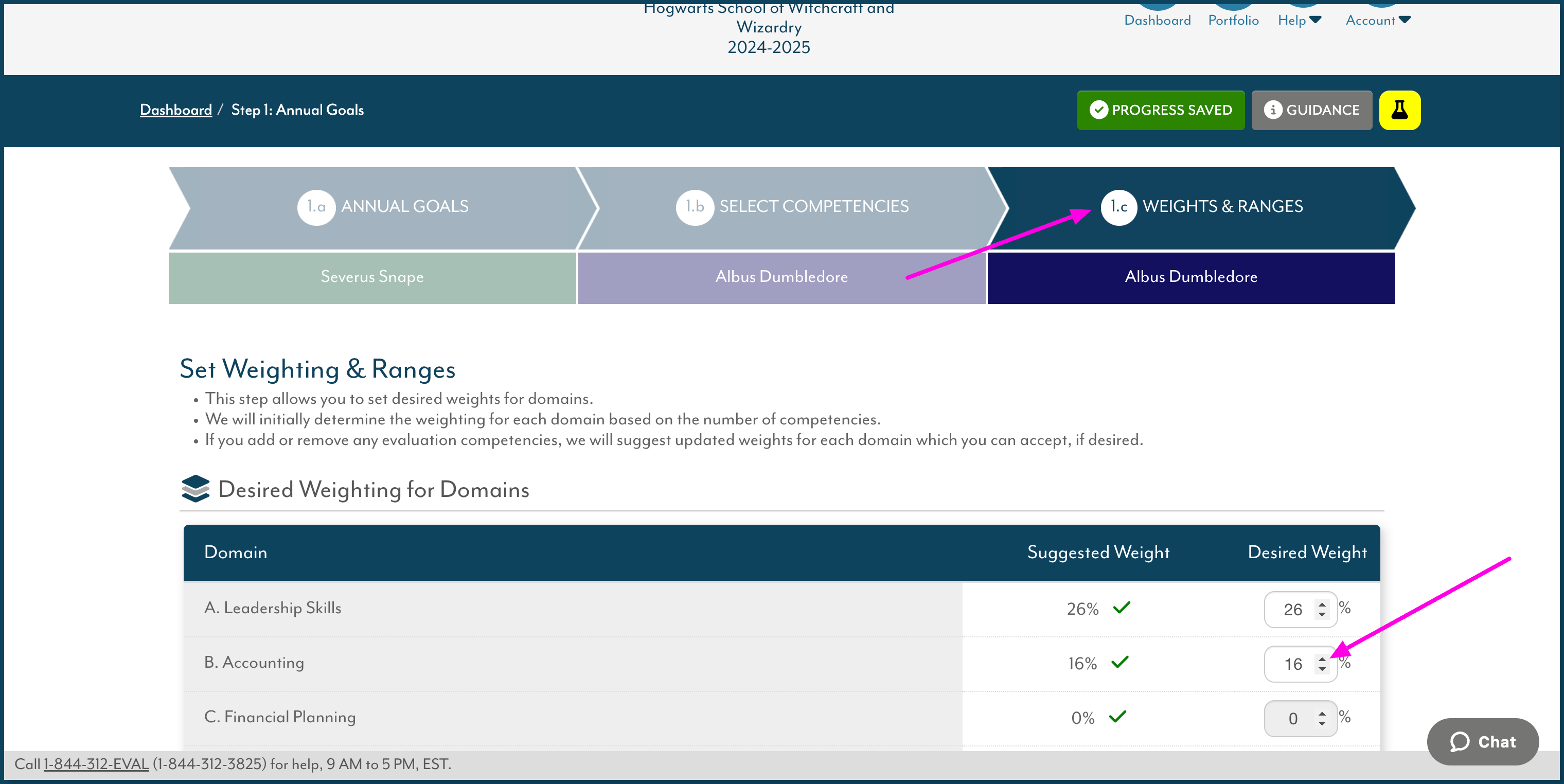1564x784 pixels.
Task: Select step 1.c Weights & Ranges
Action: tap(1202, 207)
